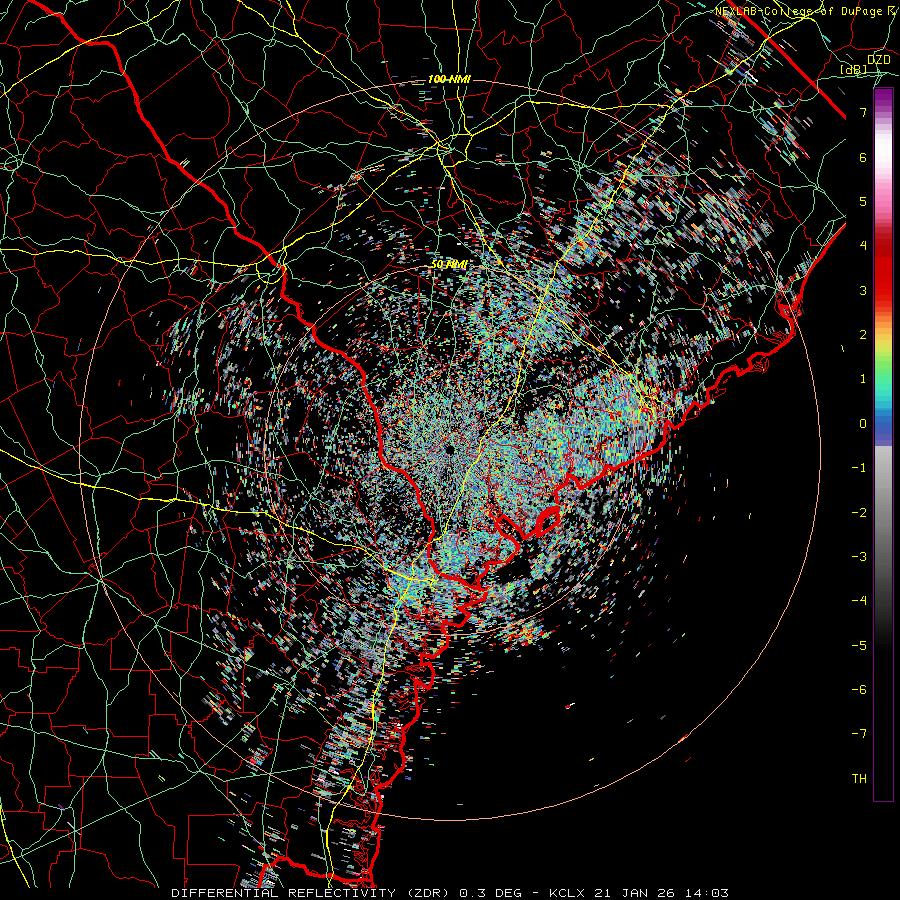The image size is (900, 900).
Task: Select the "7" value on the dB scale
Action: coord(863,112)
